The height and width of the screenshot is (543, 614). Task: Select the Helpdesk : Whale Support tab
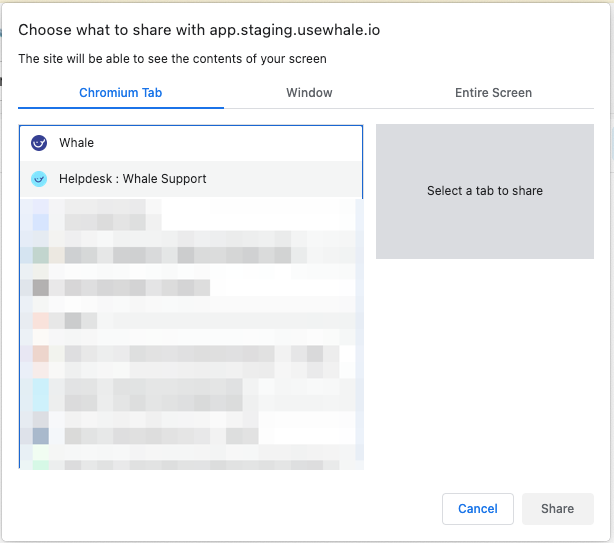(191, 179)
